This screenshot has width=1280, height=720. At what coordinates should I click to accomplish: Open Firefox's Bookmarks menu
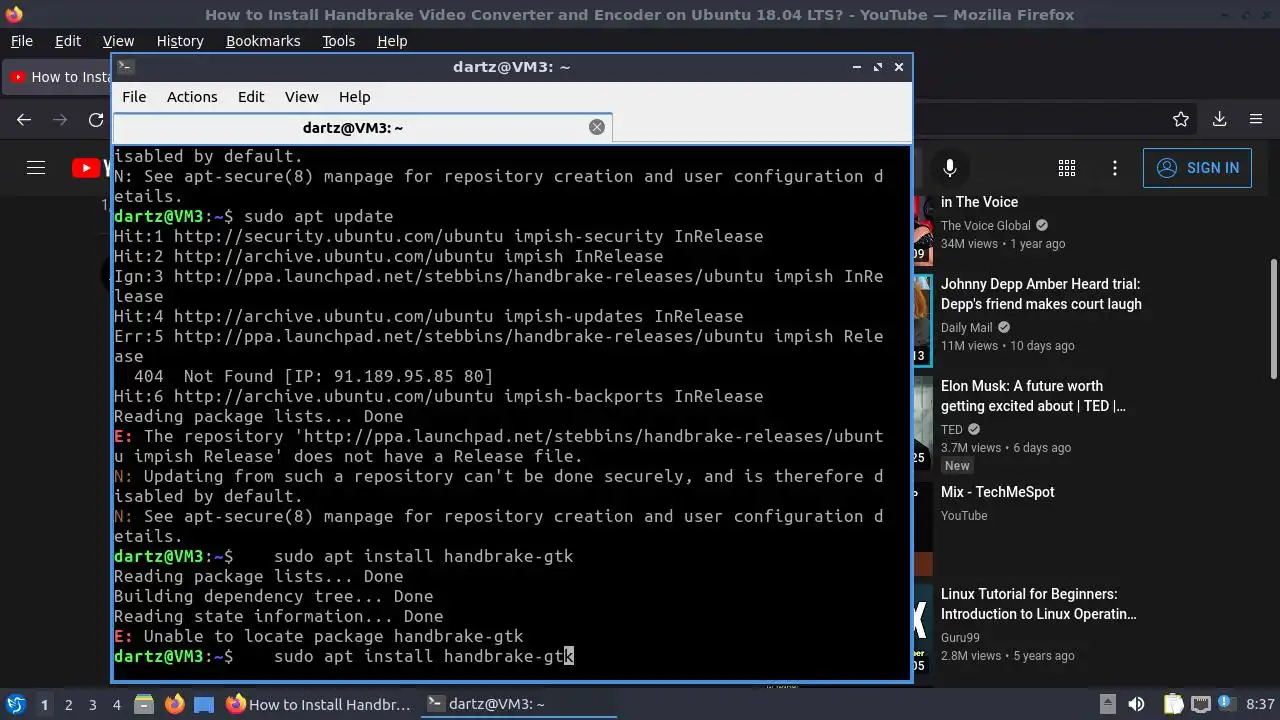pyautogui.click(x=263, y=41)
